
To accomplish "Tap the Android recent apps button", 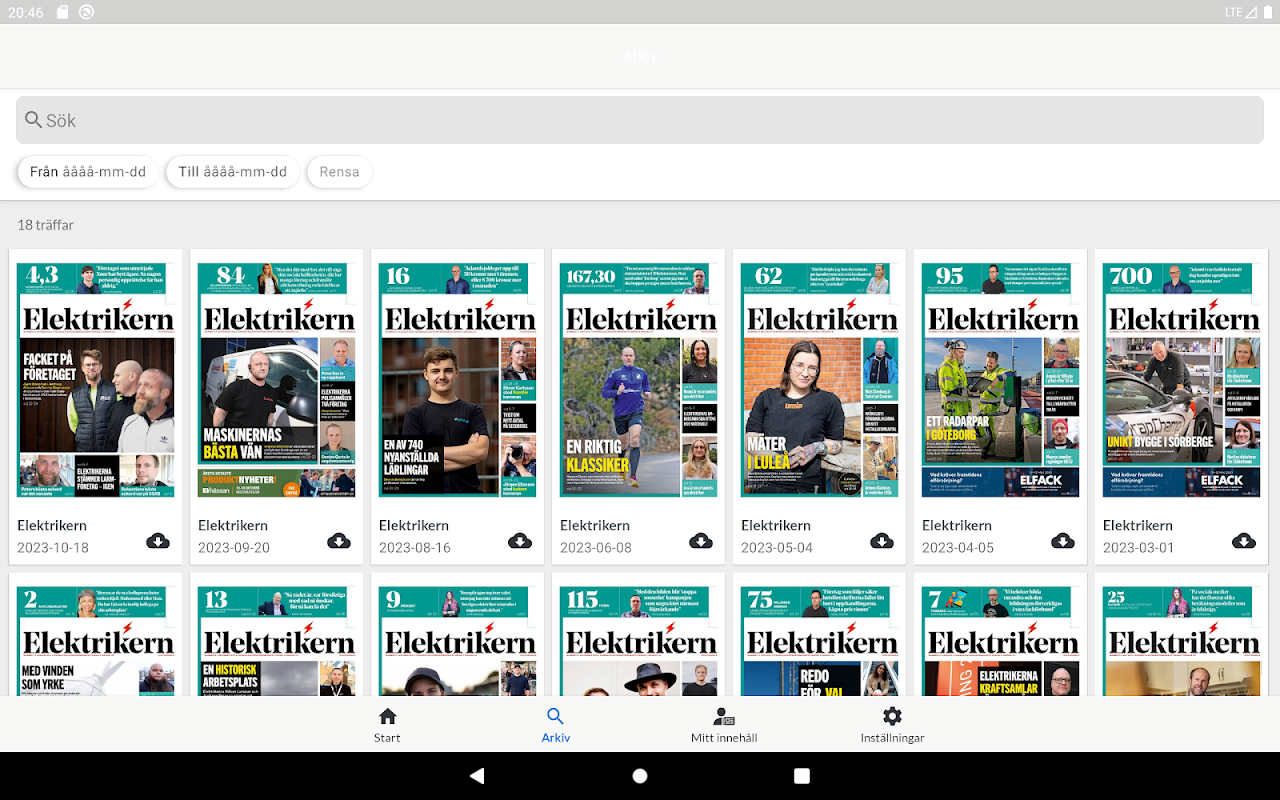I will (802, 776).
